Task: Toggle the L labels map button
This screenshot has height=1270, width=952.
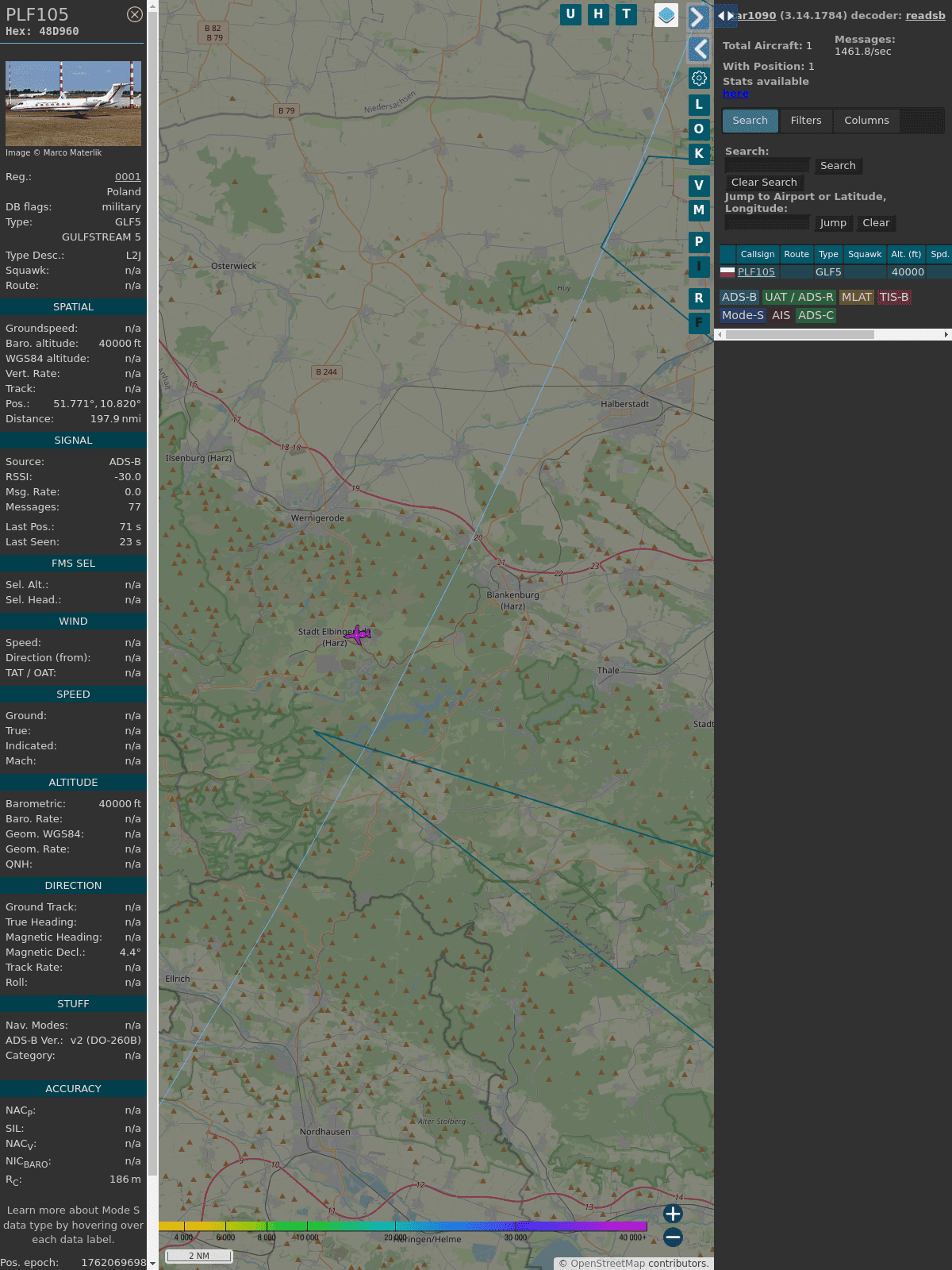Action: tap(699, 104)
